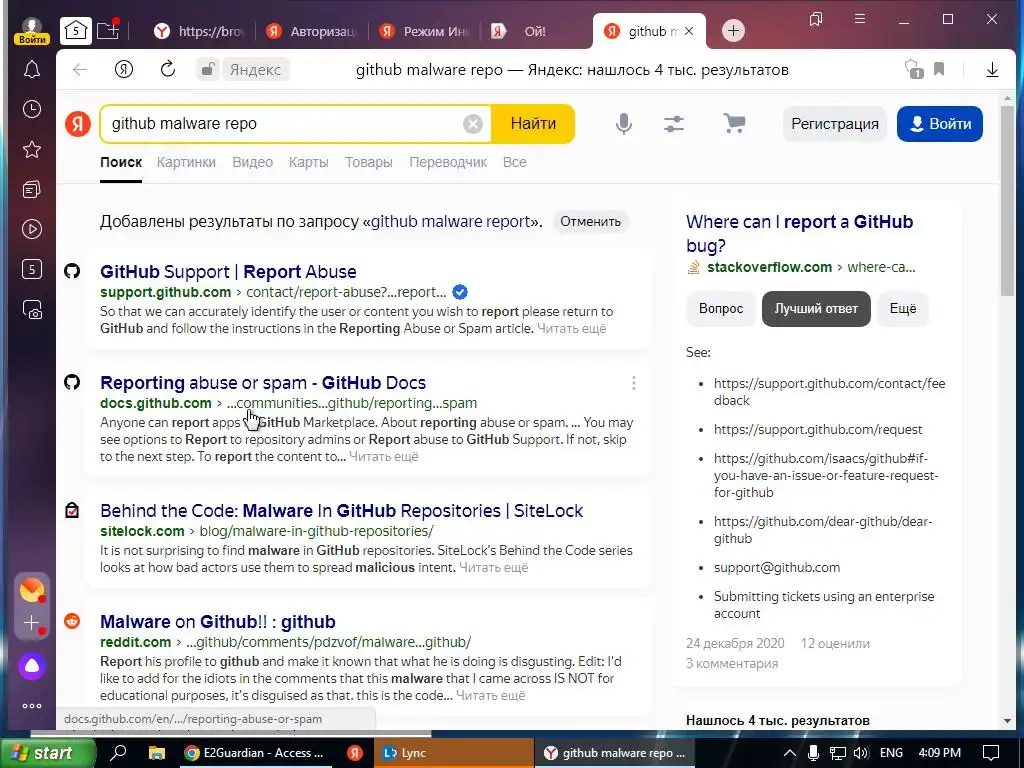Select Карты search category

pyautogui.click(x=309, y=162)
